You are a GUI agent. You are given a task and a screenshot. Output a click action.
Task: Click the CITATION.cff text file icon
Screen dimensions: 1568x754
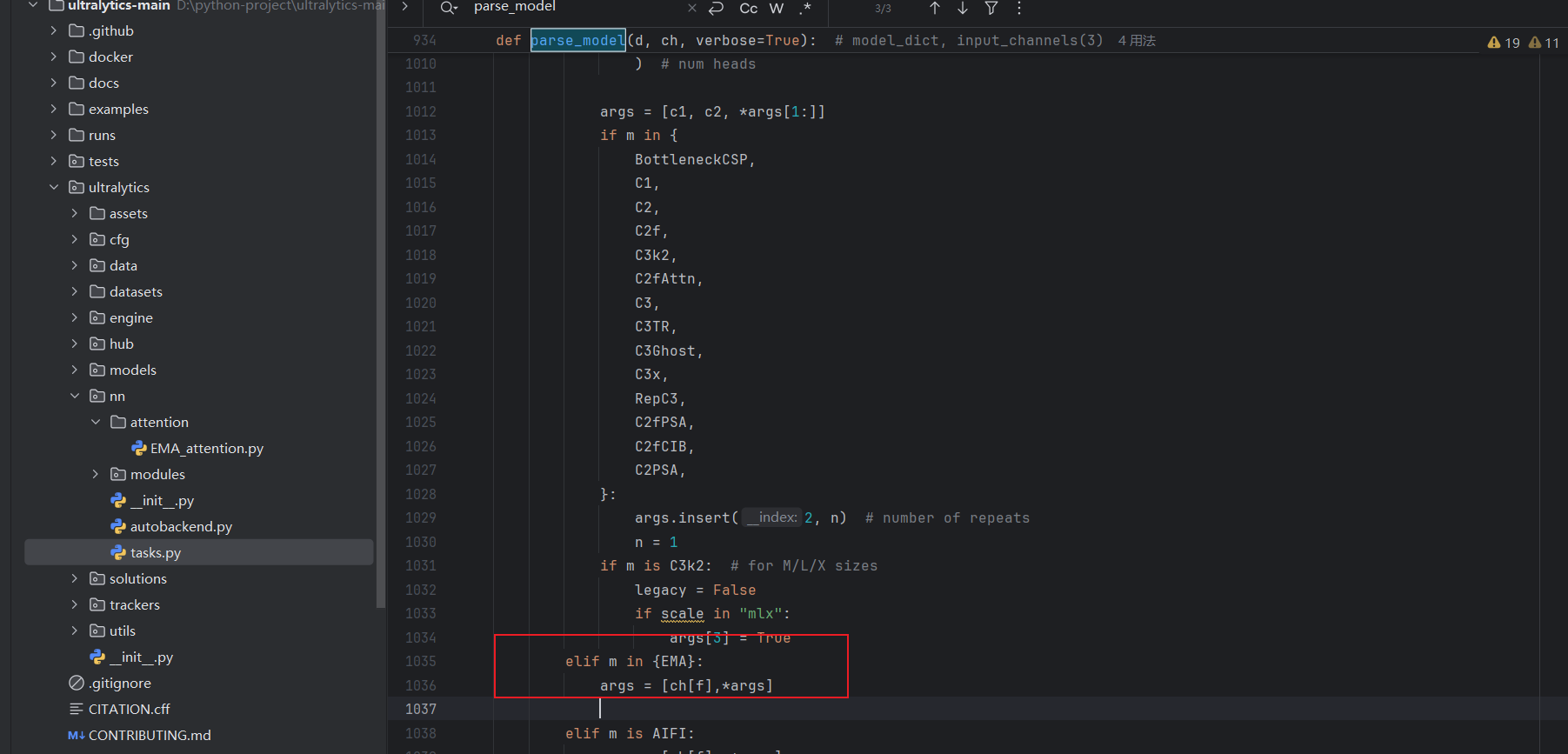tap(77, 709)
